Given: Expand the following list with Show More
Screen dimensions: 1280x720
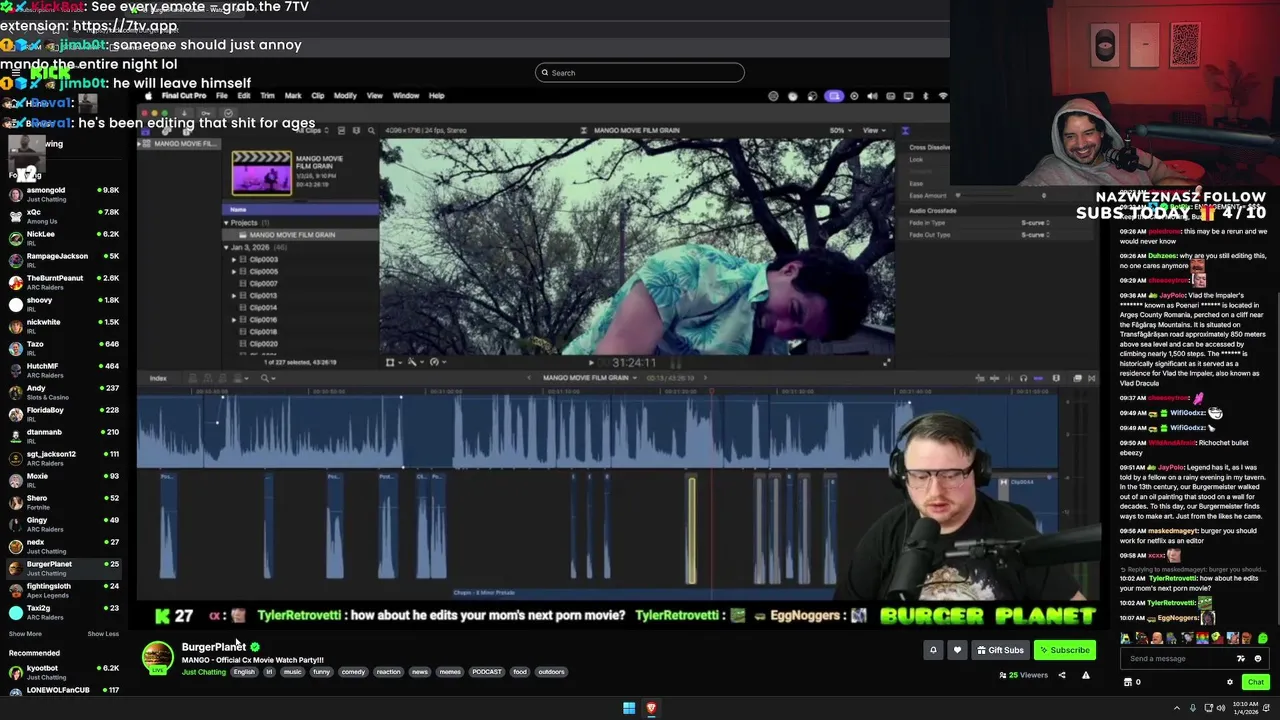Looking at the screenshot, I should click(25, 634).
